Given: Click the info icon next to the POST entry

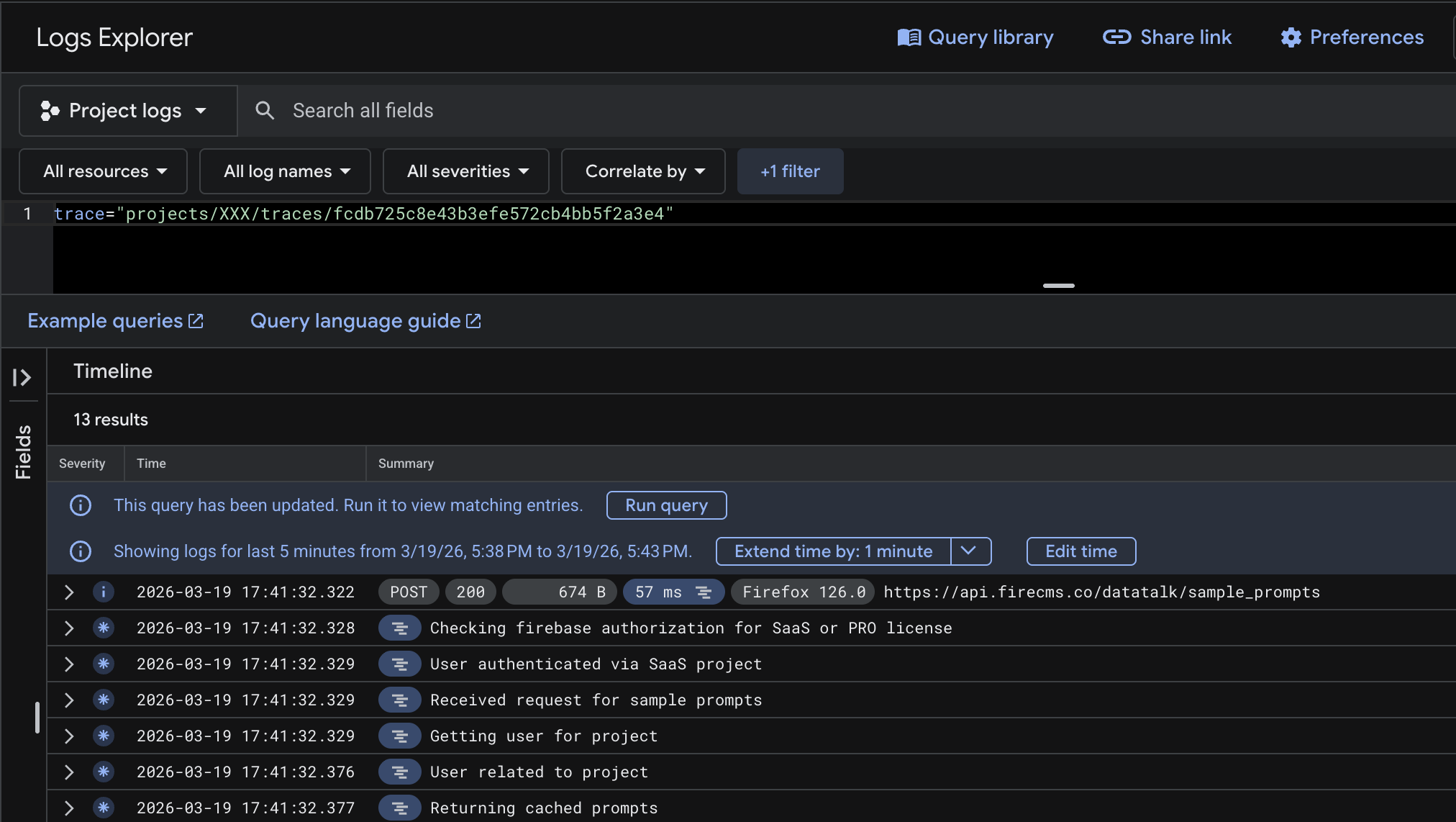Looking at the screenshot, I should [104, 592].
